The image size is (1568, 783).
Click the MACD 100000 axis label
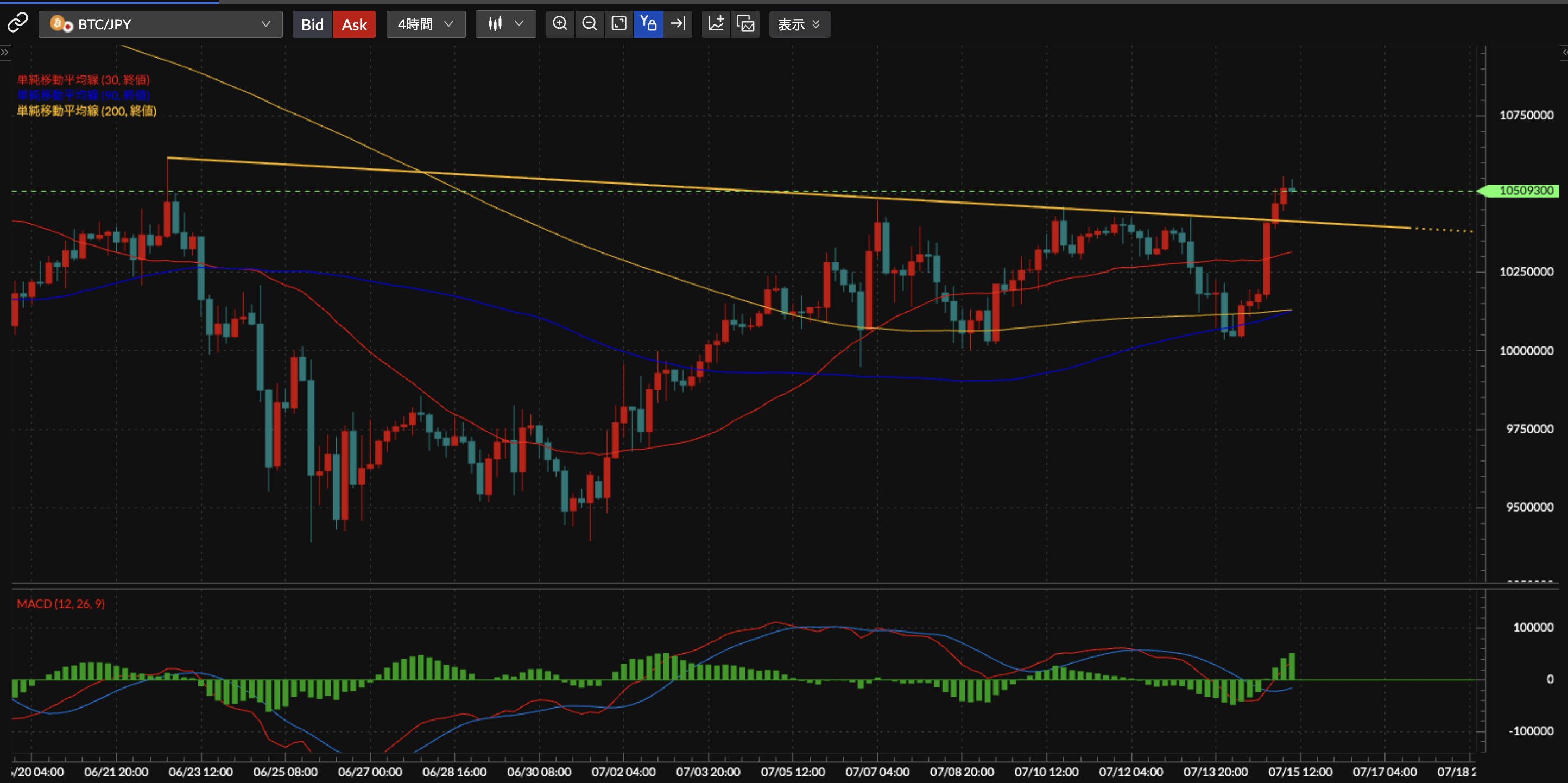1533,627
